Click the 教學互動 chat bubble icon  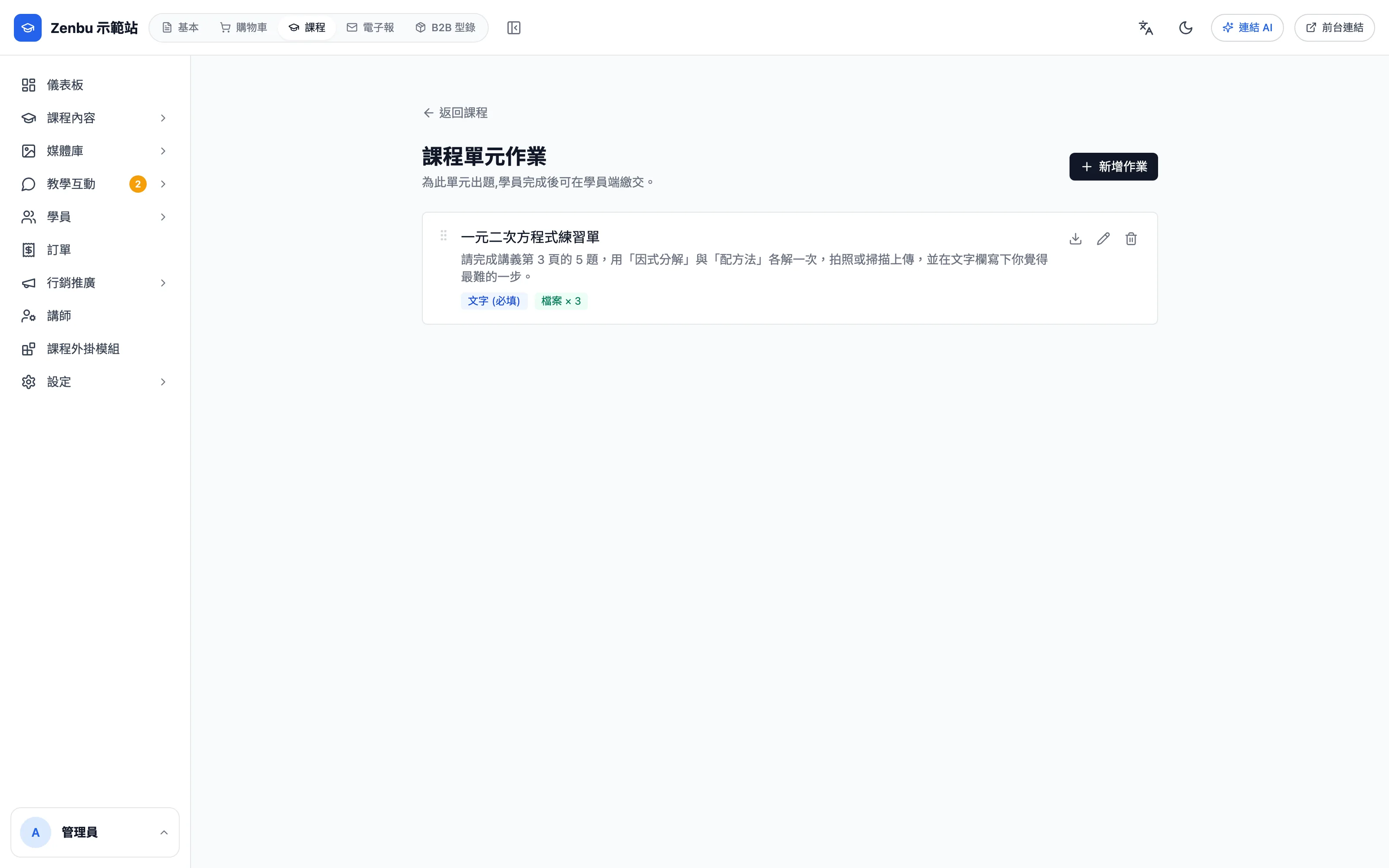point(29,184)
